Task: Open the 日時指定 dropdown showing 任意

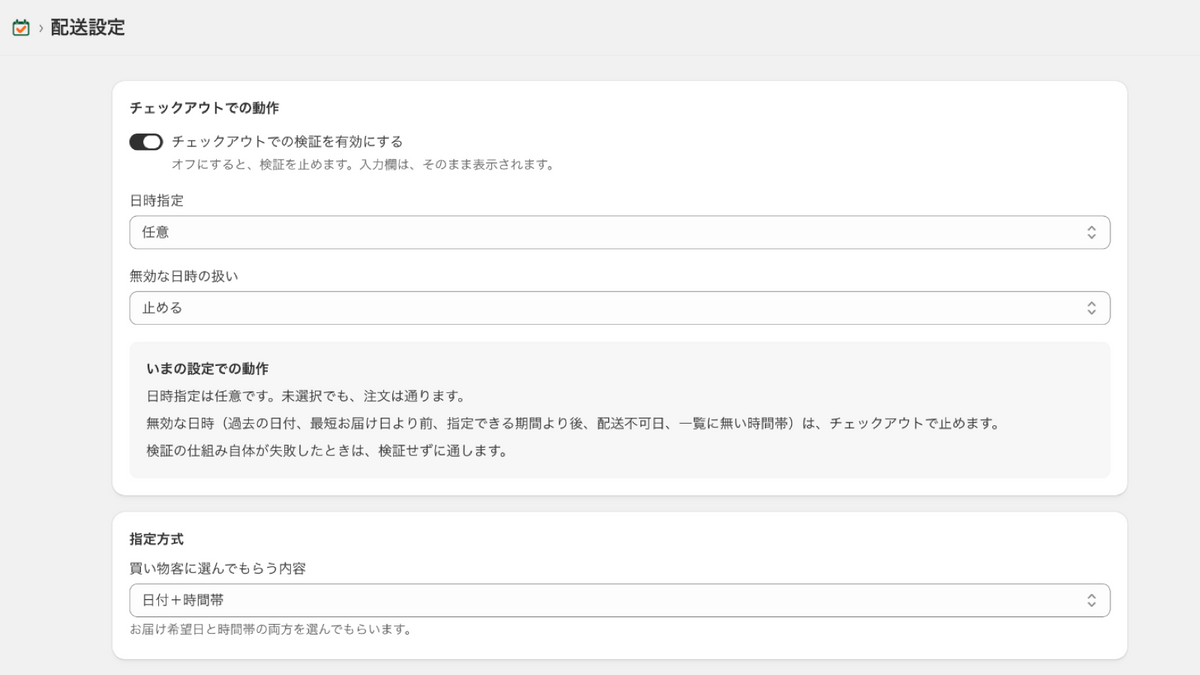Action: click(620, 232)
